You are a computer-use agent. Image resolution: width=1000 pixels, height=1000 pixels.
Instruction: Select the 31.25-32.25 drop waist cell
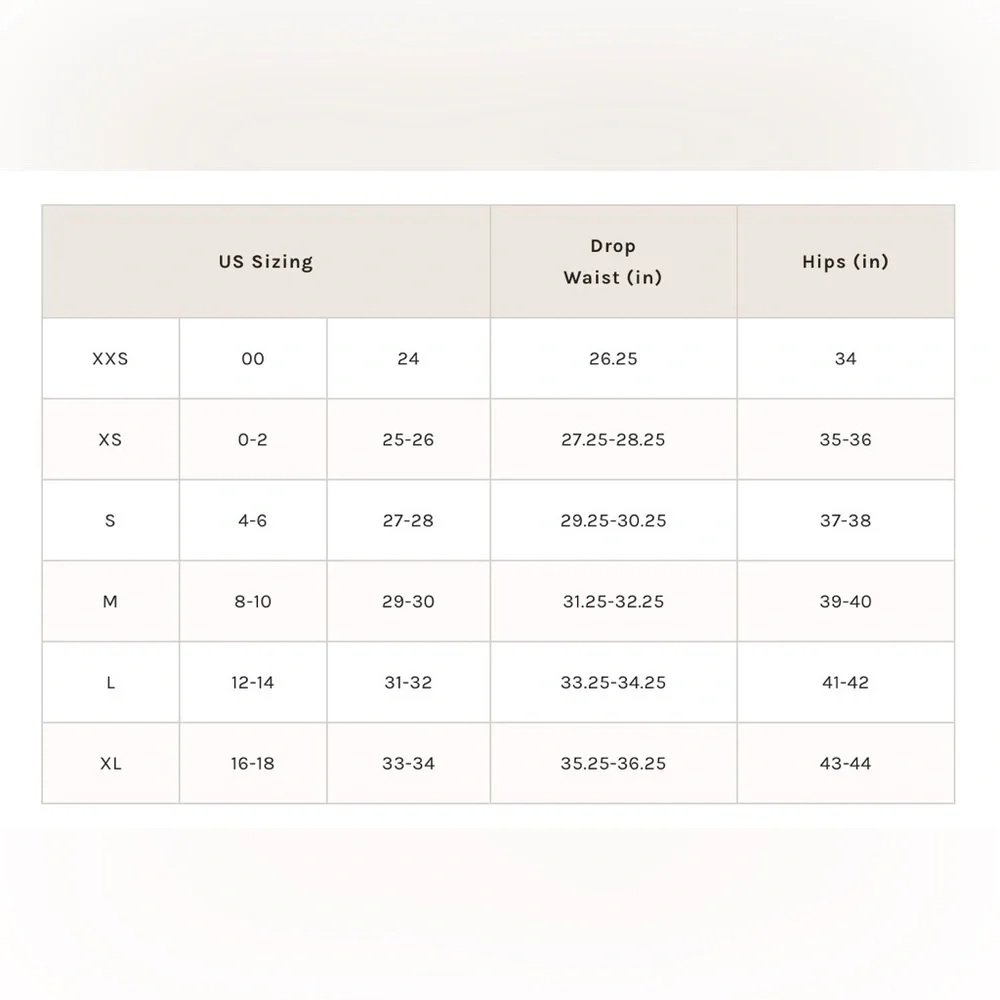click(614, 601)
